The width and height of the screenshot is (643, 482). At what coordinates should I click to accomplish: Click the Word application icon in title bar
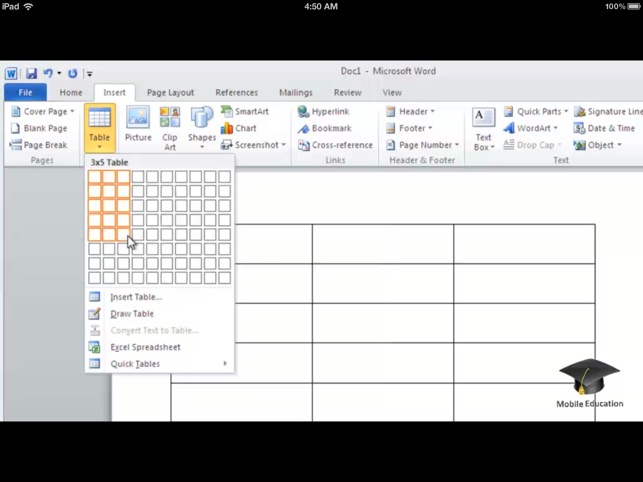pyautogui.click(x=11, y=74)
